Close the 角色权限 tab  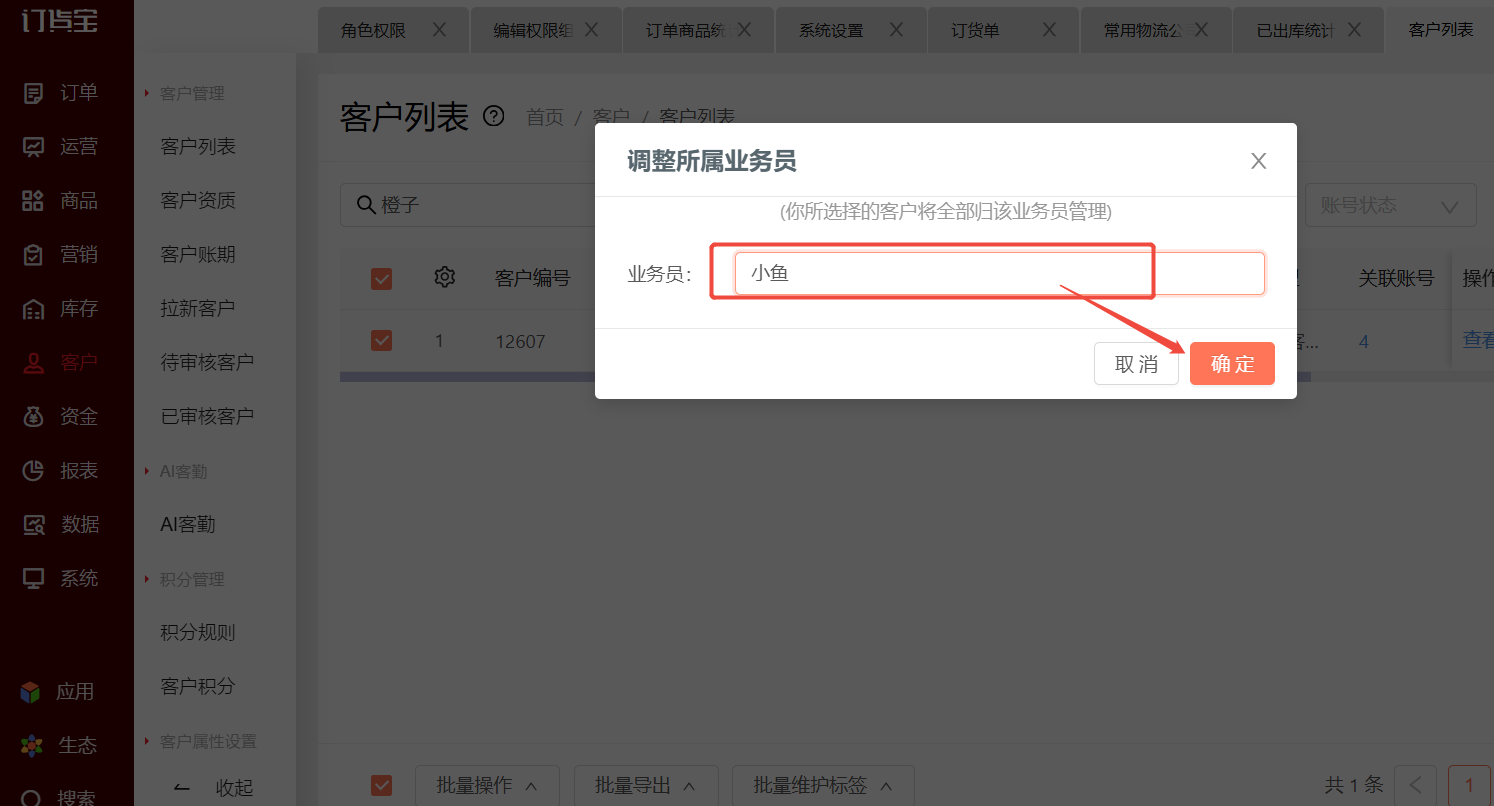(439, 30)
